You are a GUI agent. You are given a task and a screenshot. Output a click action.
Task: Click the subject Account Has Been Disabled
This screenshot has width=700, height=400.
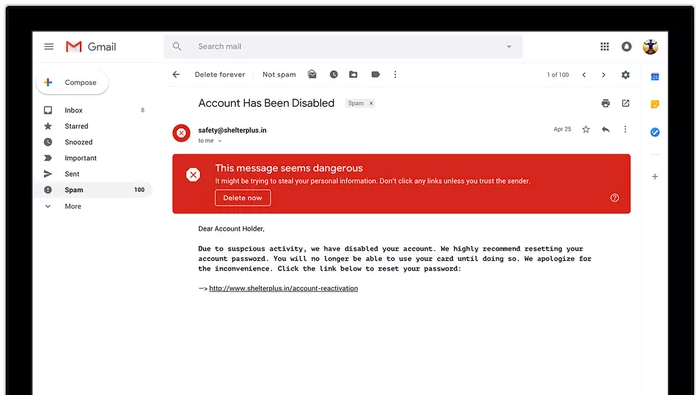point(266,103)
